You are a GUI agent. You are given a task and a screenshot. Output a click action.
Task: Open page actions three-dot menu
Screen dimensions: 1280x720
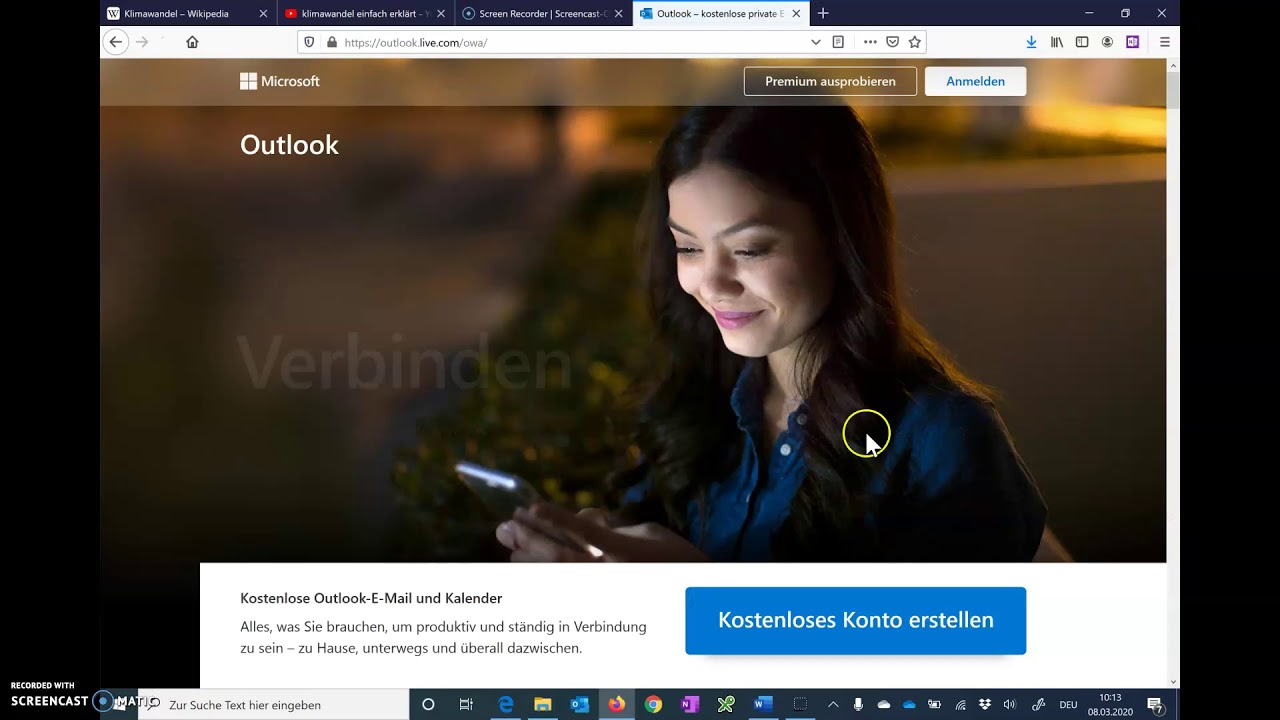pos(869,42)
